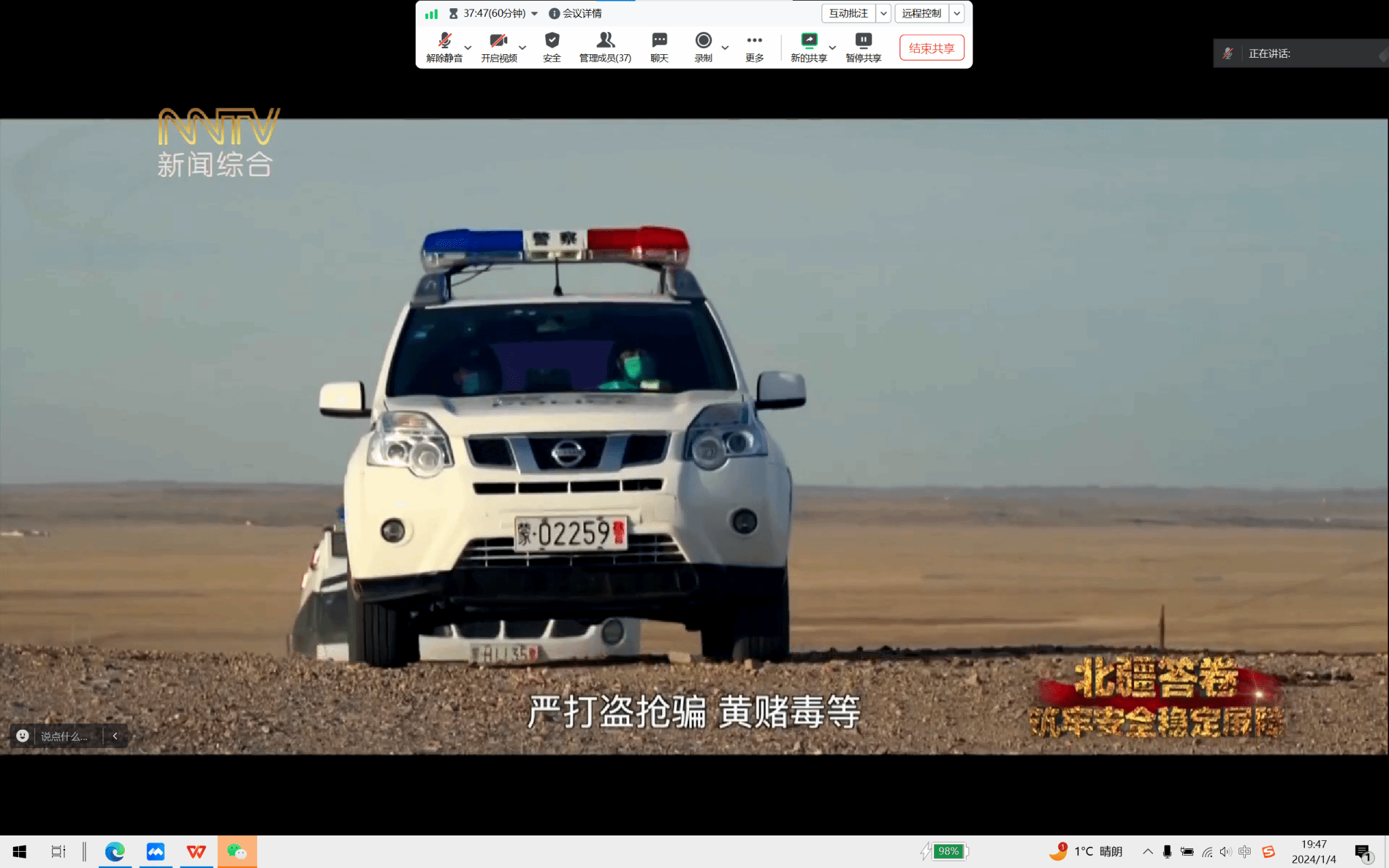
Task: Turn on camera with 开启视频
Action: pyautogui.click(x=498, y=42)
